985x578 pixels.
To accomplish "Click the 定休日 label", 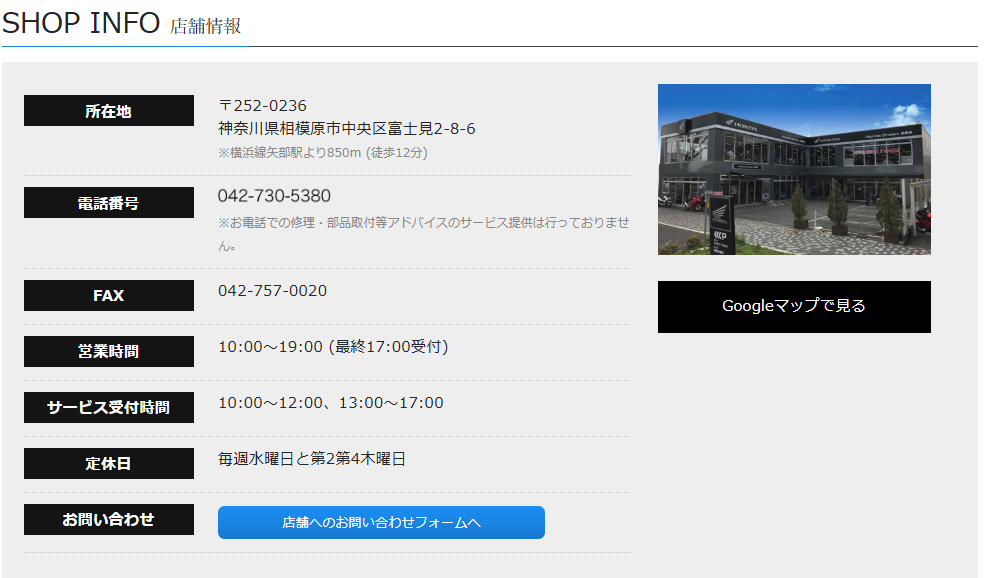I will (108, 463).
